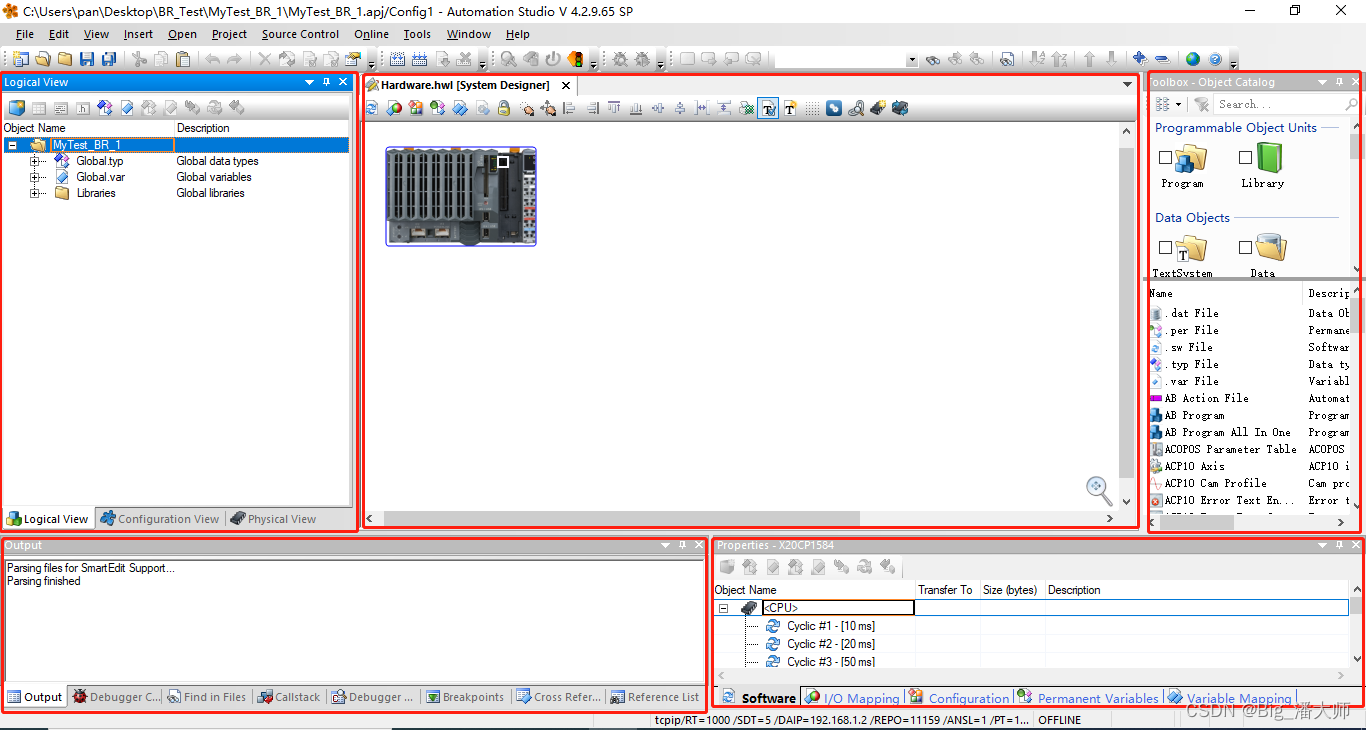Switch to the Permanent Variables tab

[x=1088, y=698]
